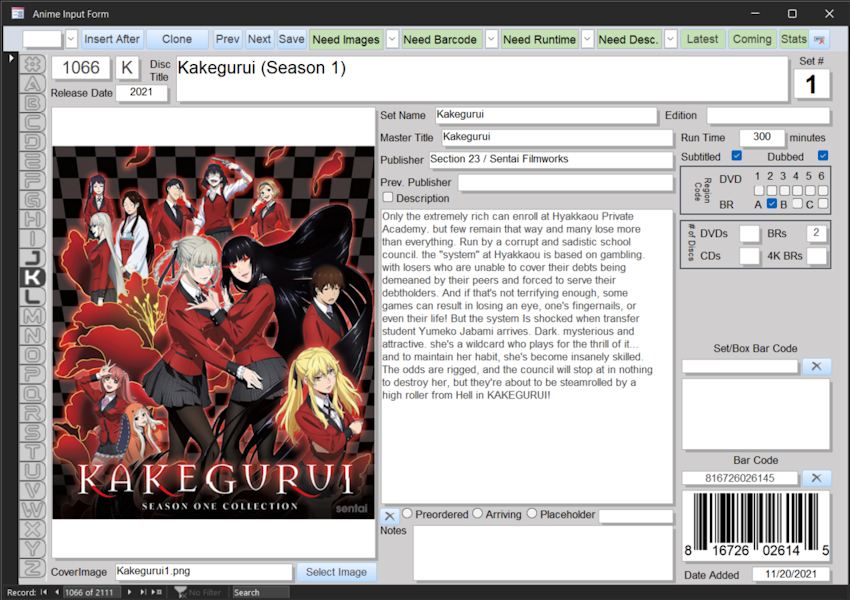850x600 pixels.
Task: Jump to letter J in the index
Action: pos(32,259)
